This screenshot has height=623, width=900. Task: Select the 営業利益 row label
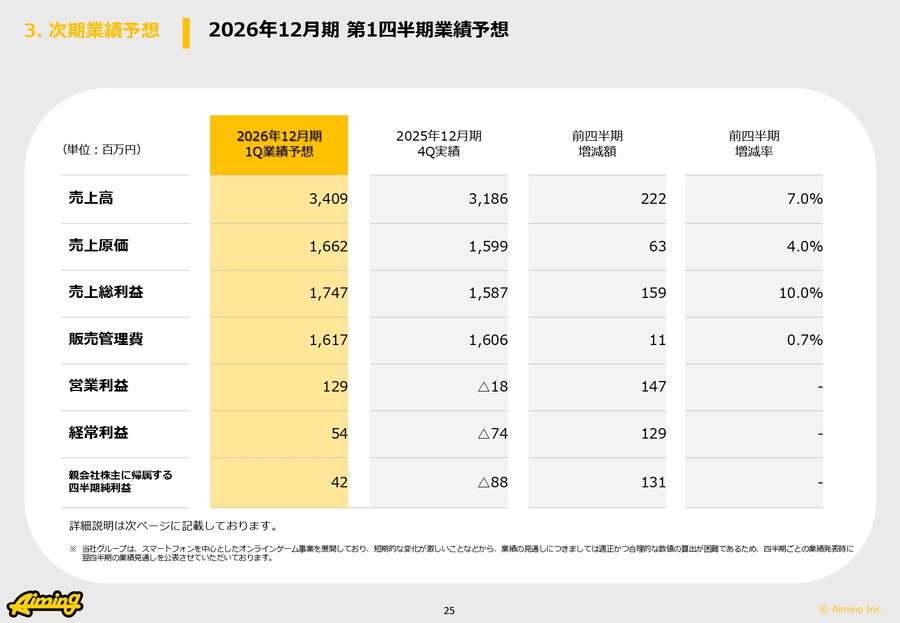click(99, 386)
